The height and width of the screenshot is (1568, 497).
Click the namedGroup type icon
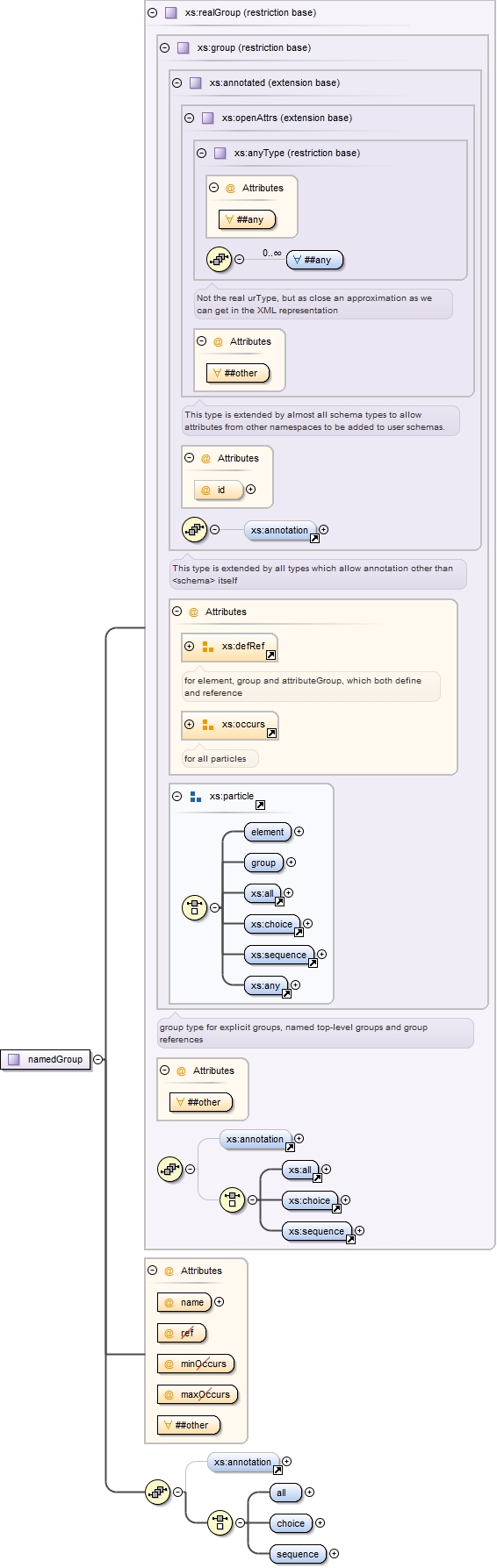(14, 1059)
